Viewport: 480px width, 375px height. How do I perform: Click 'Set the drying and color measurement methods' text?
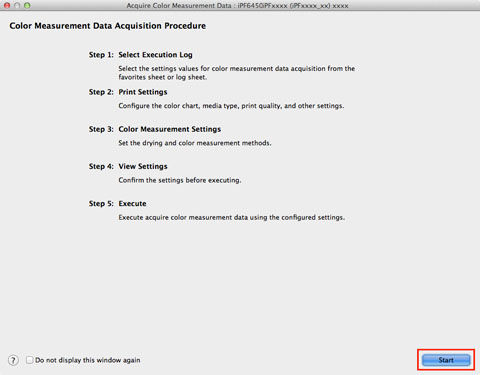(195, 143)
